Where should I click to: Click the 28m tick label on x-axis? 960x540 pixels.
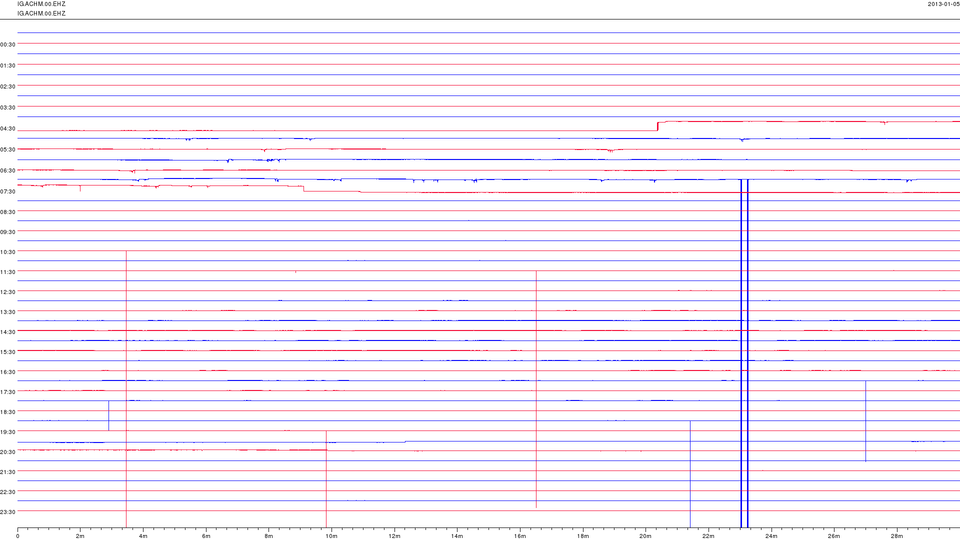tap(896, 536)
